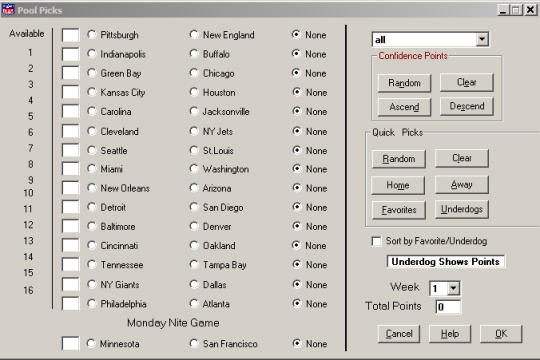Pick Philadelphia radio button
Viewport: 540px width, 360px height.
click(x=92, y=304)
